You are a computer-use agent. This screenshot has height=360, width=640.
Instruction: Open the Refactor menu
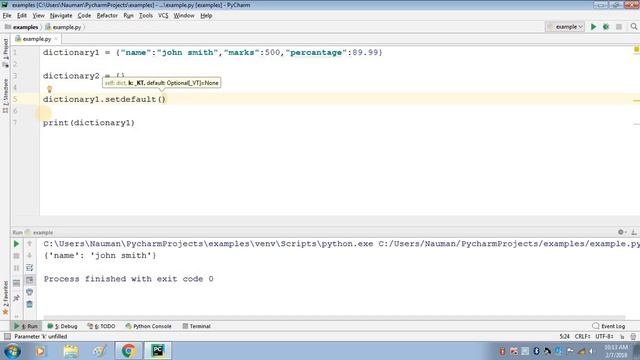[107, 16]
